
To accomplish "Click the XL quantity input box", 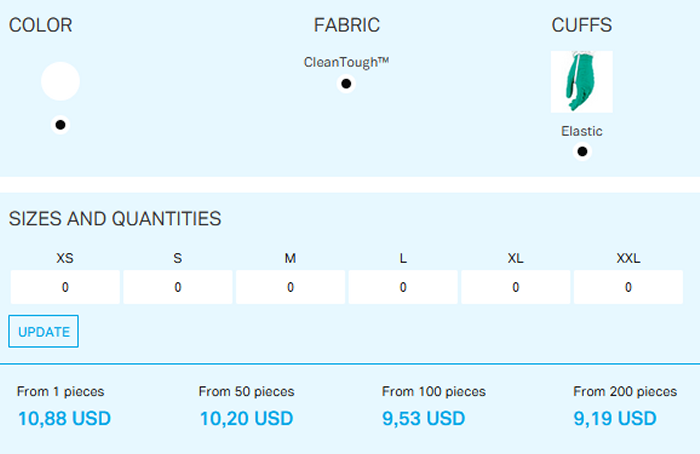I will click(x=515, y=288).
